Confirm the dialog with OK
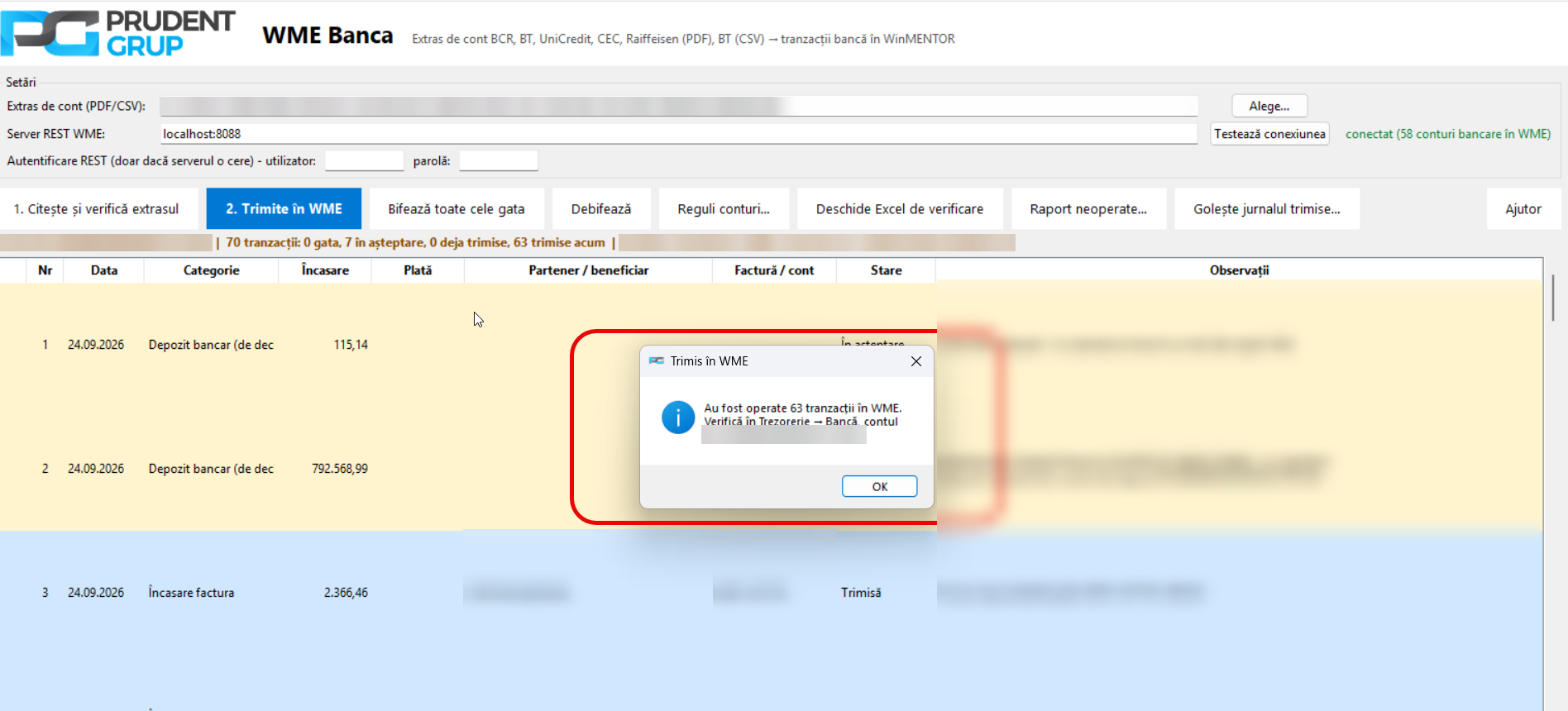This screenshot has width=1568, height=711. [880, 486]
